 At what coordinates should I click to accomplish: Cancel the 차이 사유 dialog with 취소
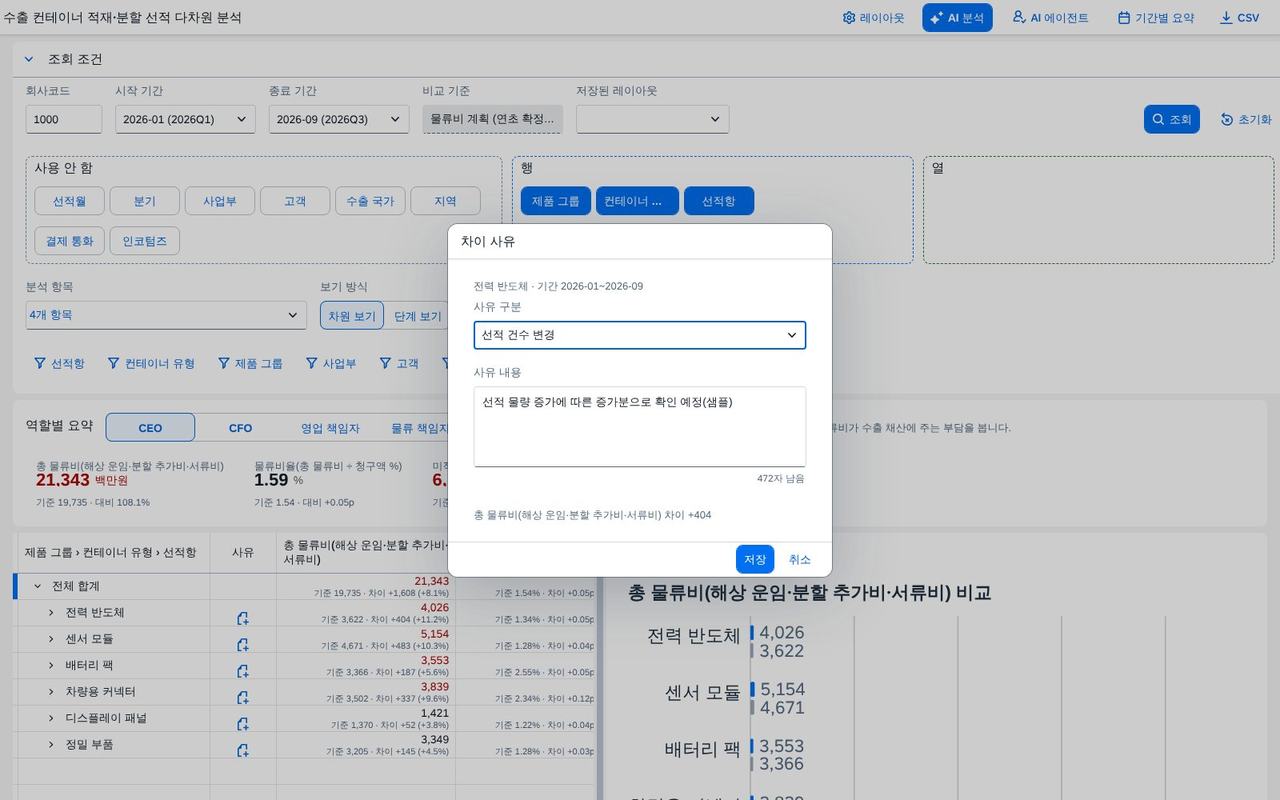pos(800,559)
